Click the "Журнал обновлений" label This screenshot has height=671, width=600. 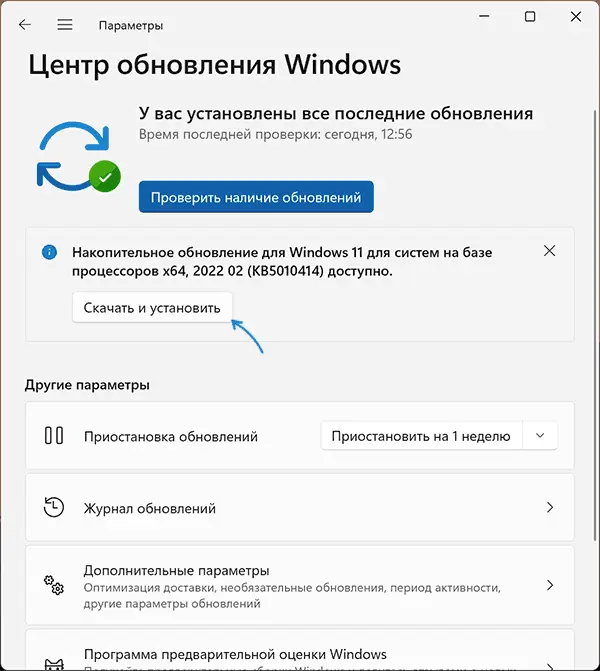click(150, 508)
